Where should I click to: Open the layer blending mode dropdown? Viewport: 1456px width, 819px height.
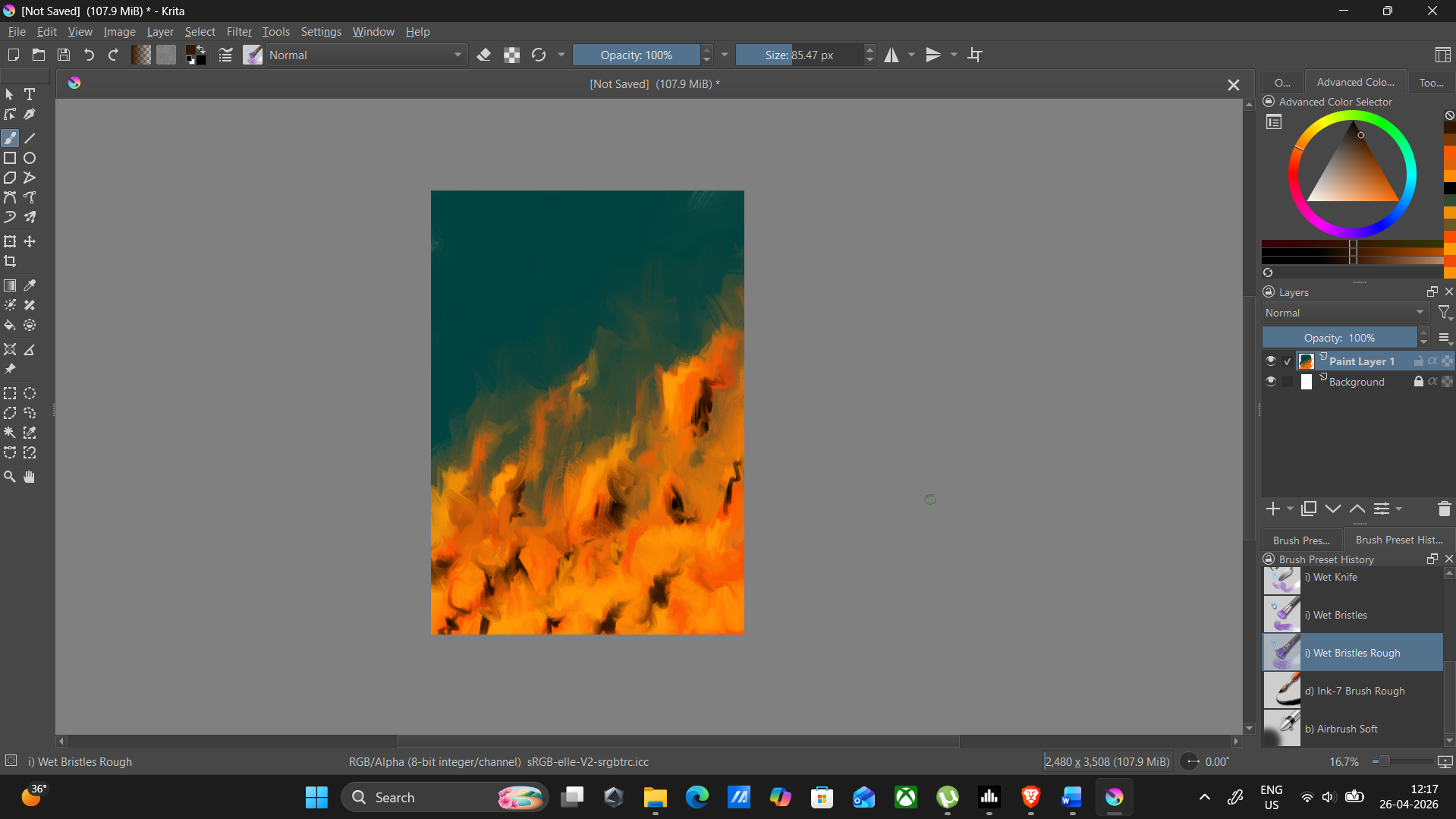1343,312
